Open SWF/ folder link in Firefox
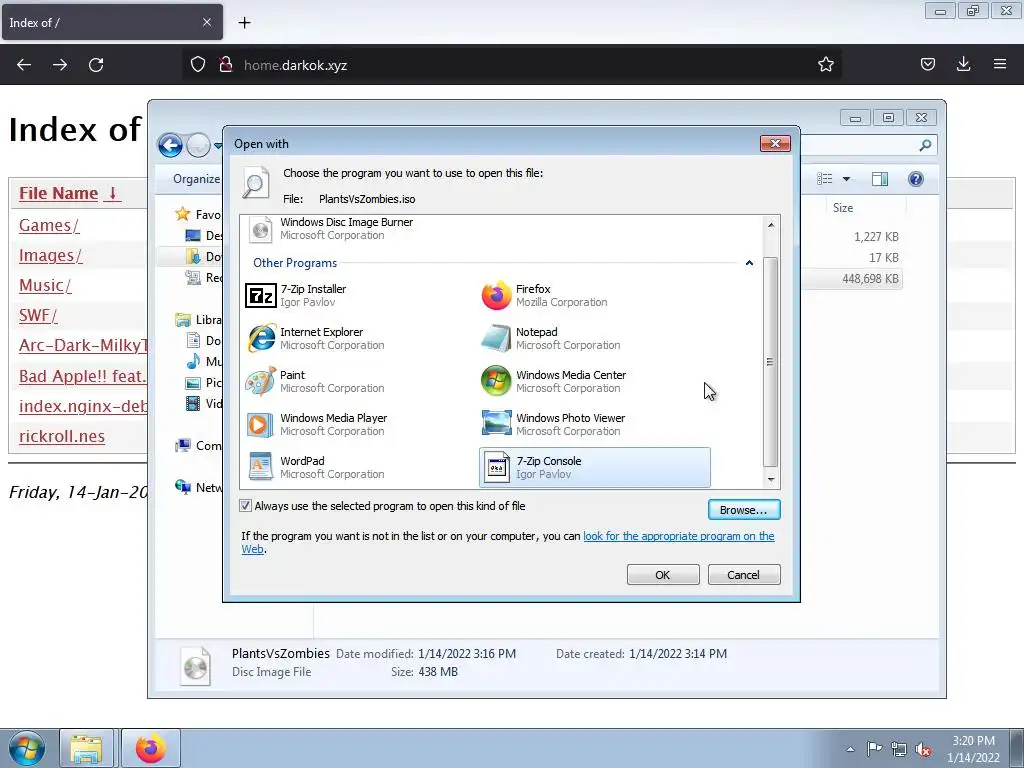 (38, 315)
